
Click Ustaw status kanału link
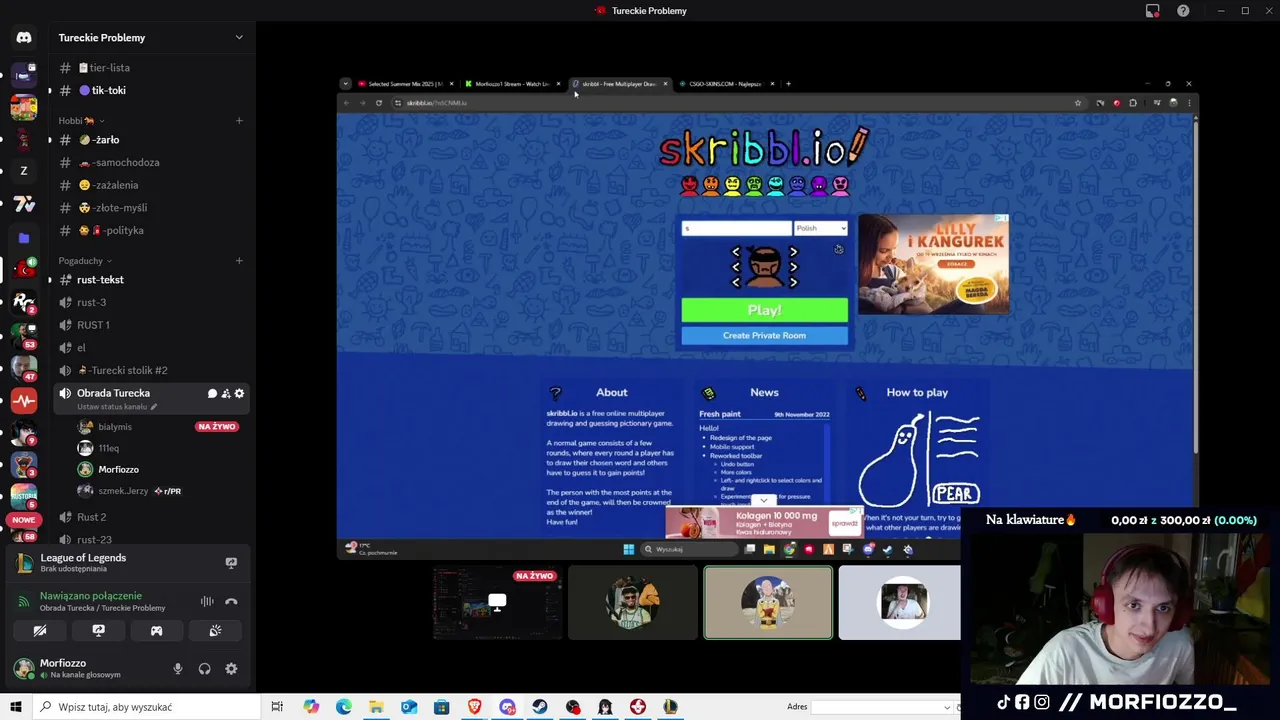click(x=117, y=407)
